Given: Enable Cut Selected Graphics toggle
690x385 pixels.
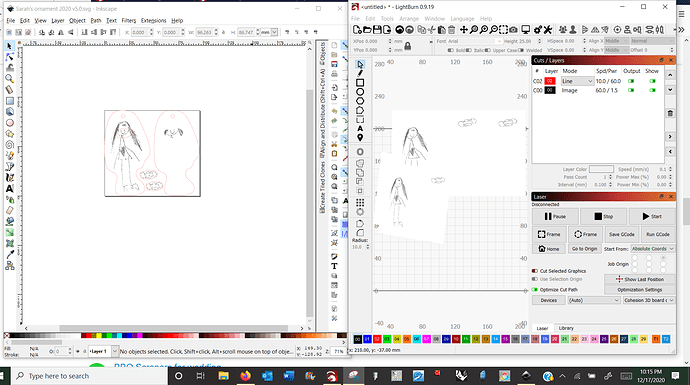Looking at the screenshot, I should click(x=535, y=271).
